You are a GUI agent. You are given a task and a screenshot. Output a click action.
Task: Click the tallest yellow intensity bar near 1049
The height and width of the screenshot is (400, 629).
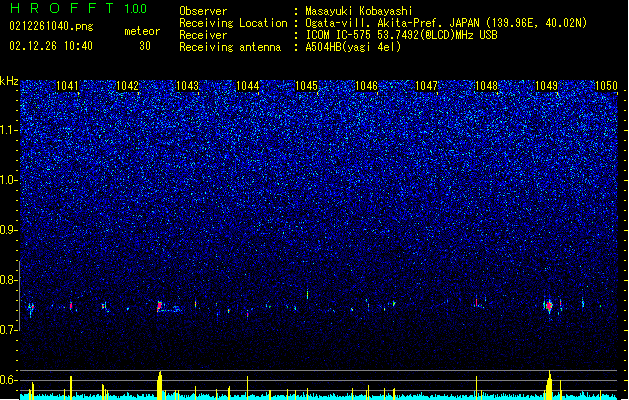coord(549,385)
